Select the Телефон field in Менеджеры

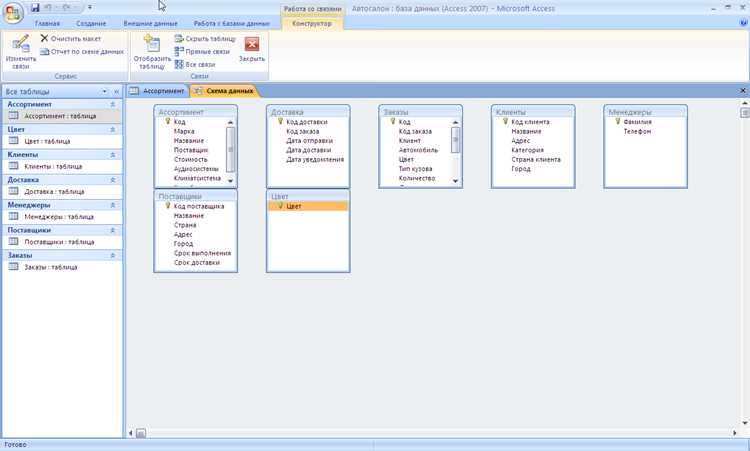[637, 131]
